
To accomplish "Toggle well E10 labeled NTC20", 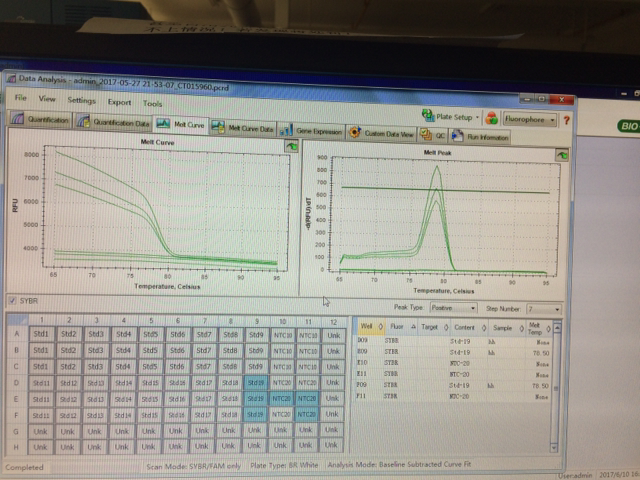I will pyautogui.click(x=282, y=398).
